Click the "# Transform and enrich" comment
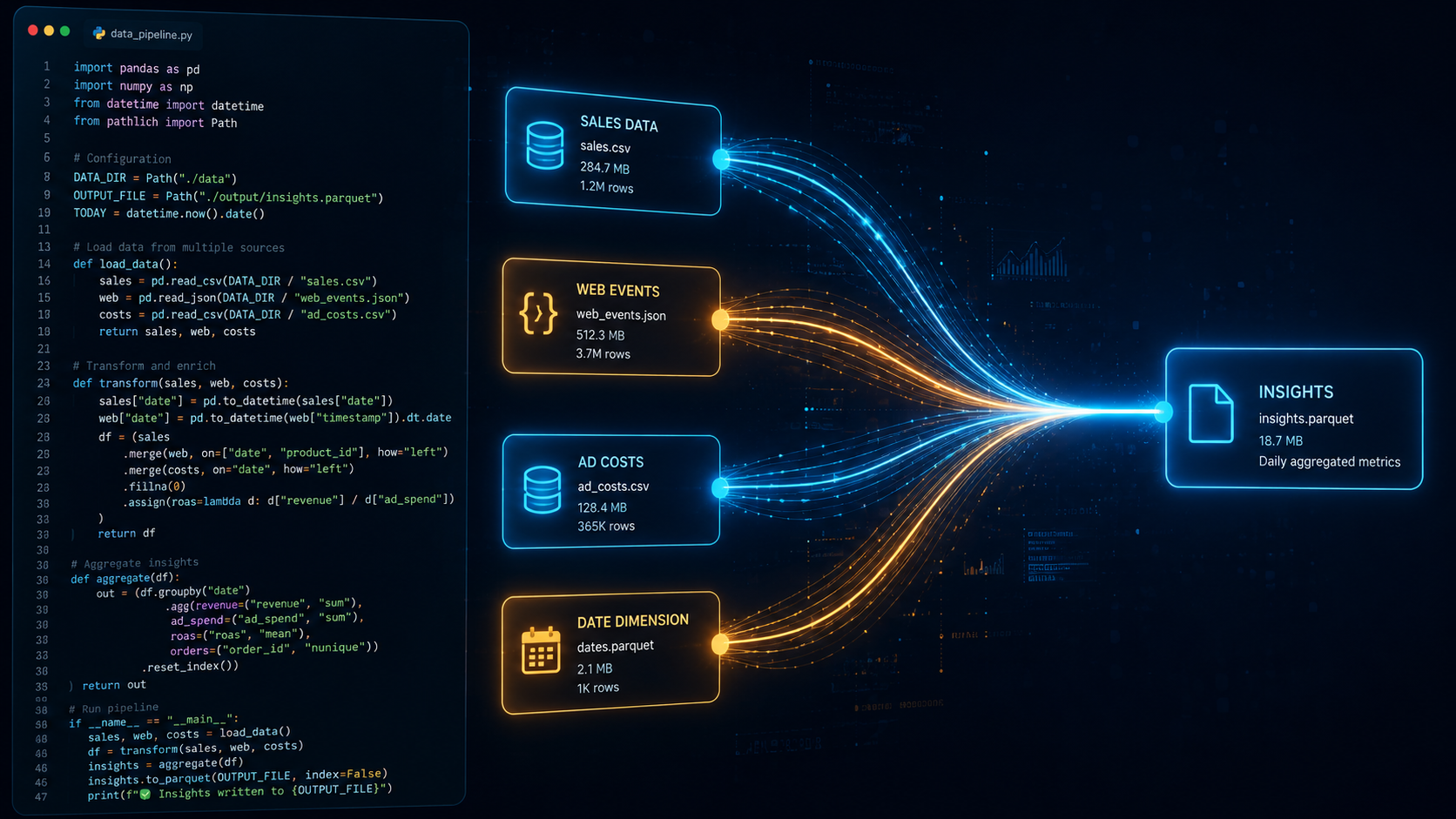 point(144,366)
